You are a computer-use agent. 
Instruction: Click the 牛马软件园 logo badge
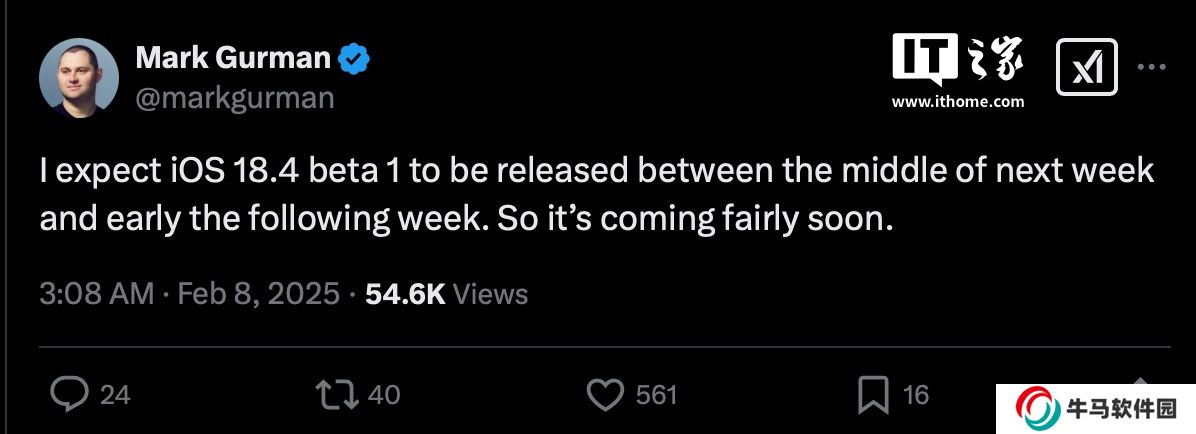click(x=1095, y=409)
